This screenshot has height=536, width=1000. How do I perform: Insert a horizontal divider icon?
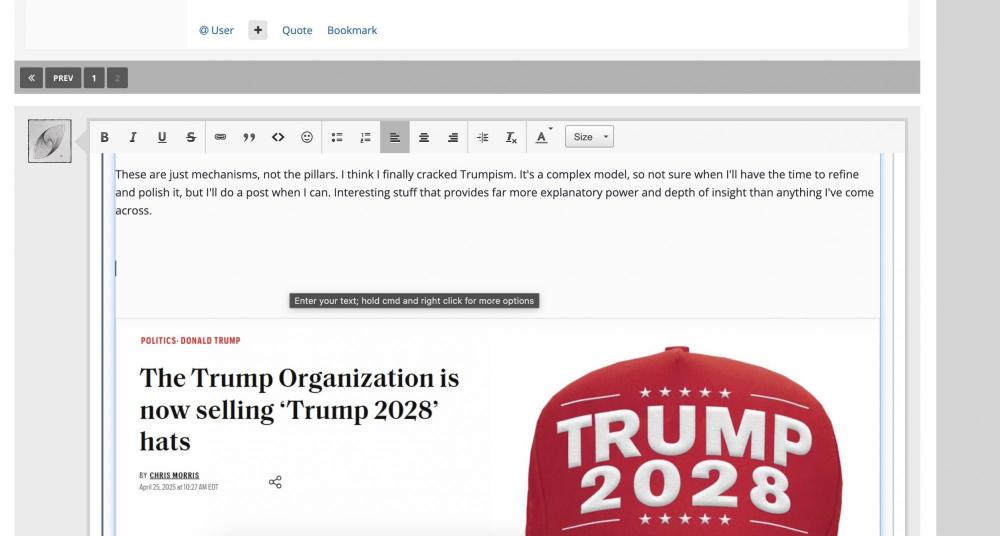pyautogui.click(x=483, y=137)
